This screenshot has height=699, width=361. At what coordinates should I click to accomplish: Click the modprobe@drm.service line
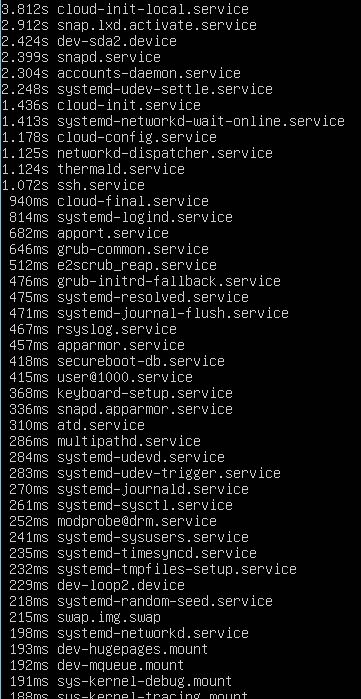[113, 522]
